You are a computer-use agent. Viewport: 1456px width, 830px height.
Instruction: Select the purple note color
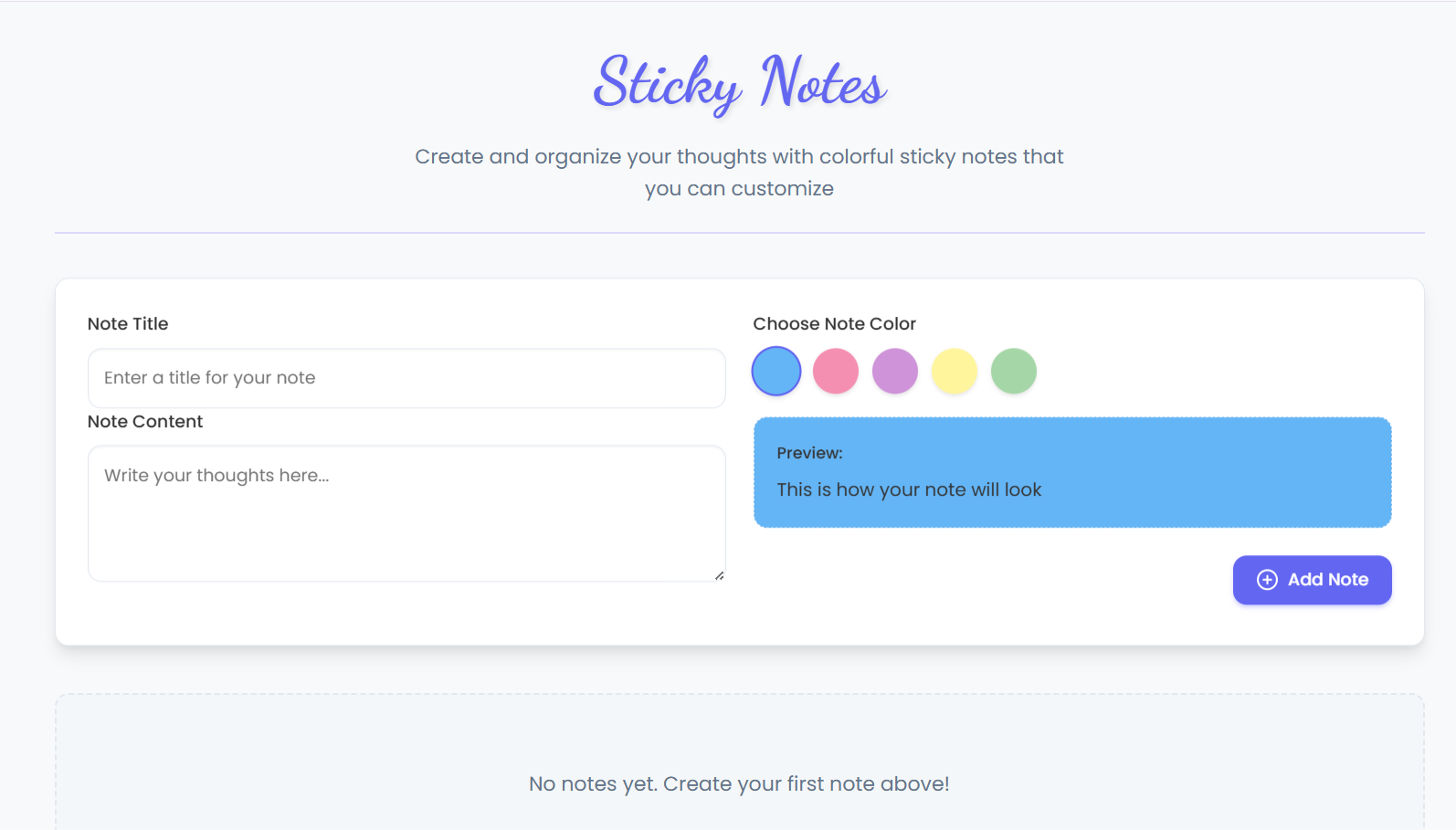click(894, 371)
